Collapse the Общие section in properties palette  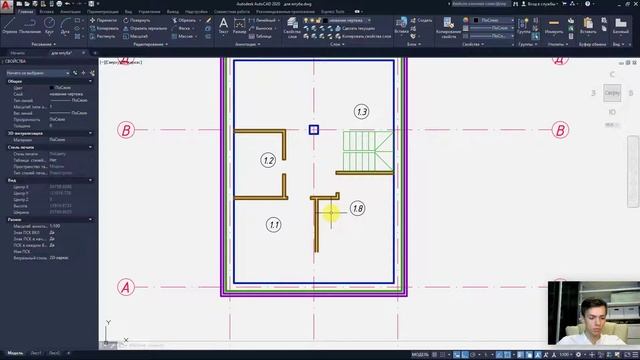point(91,81)
